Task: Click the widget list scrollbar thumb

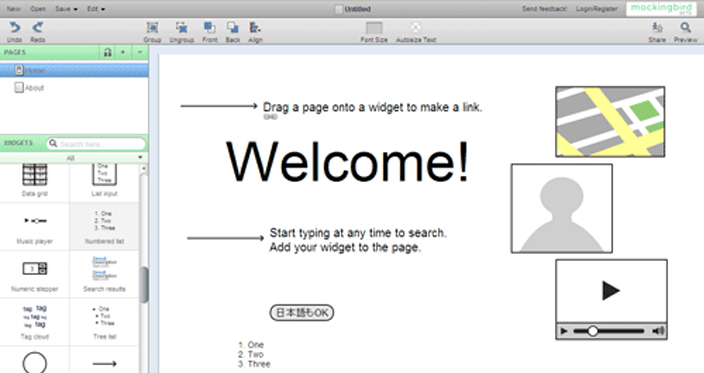Action: pyautogui.click(x=144, y=285)
